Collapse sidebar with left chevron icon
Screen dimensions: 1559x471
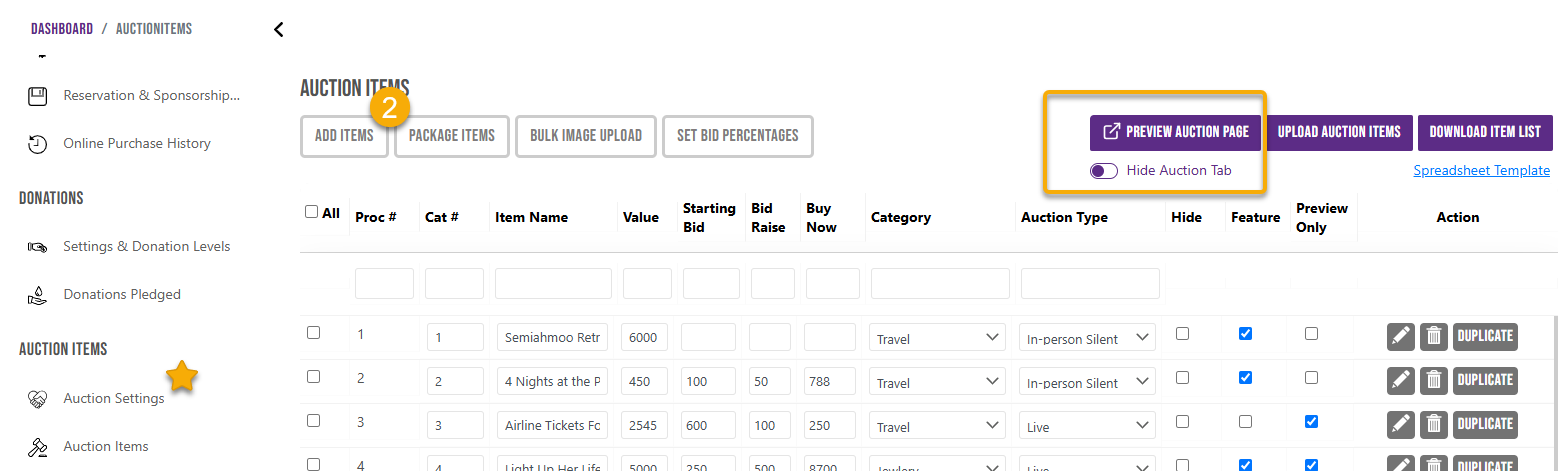(278, 29)
